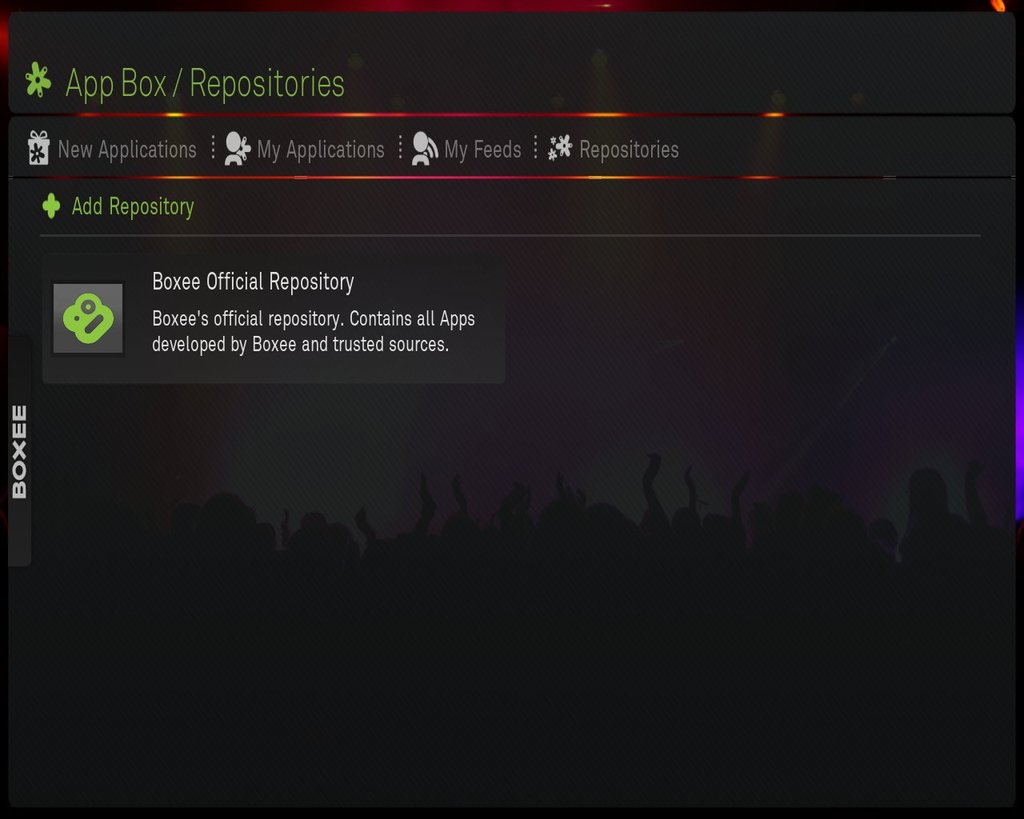Viewport: 1024px width, 819px height.
Task: Click dotted separator after New Applications
Action: point(213,148)
